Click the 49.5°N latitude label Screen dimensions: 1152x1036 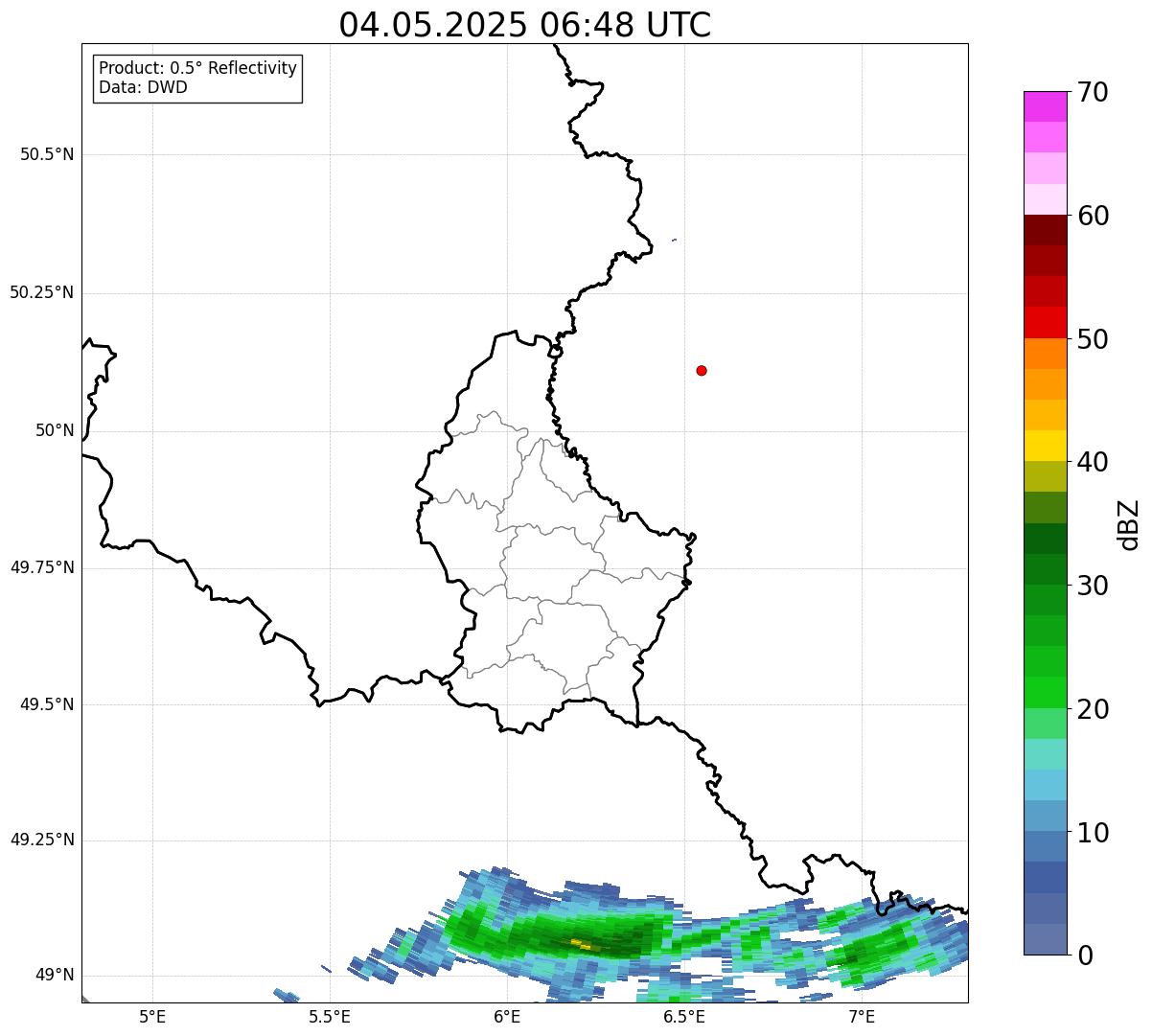click(x=47, y=704)
